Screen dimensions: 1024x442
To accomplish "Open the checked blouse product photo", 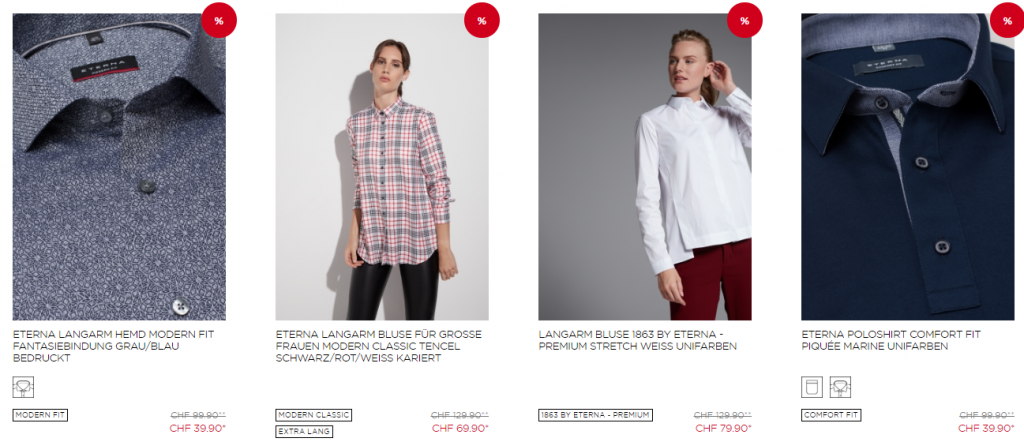I will 382,166.
